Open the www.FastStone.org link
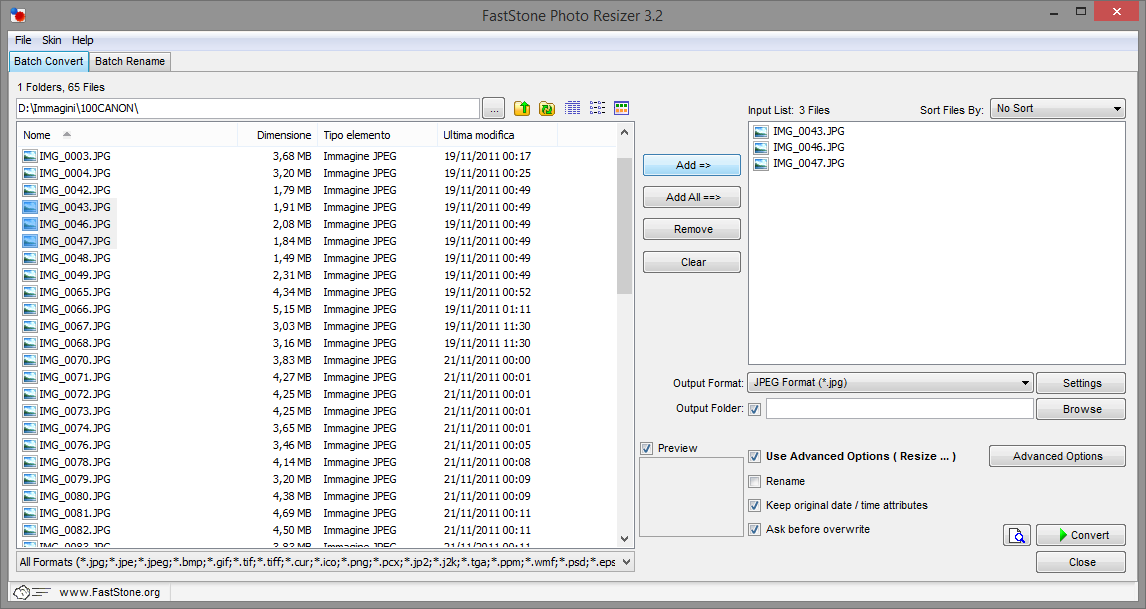The image size is (1146, 609). tap(110, 592)
